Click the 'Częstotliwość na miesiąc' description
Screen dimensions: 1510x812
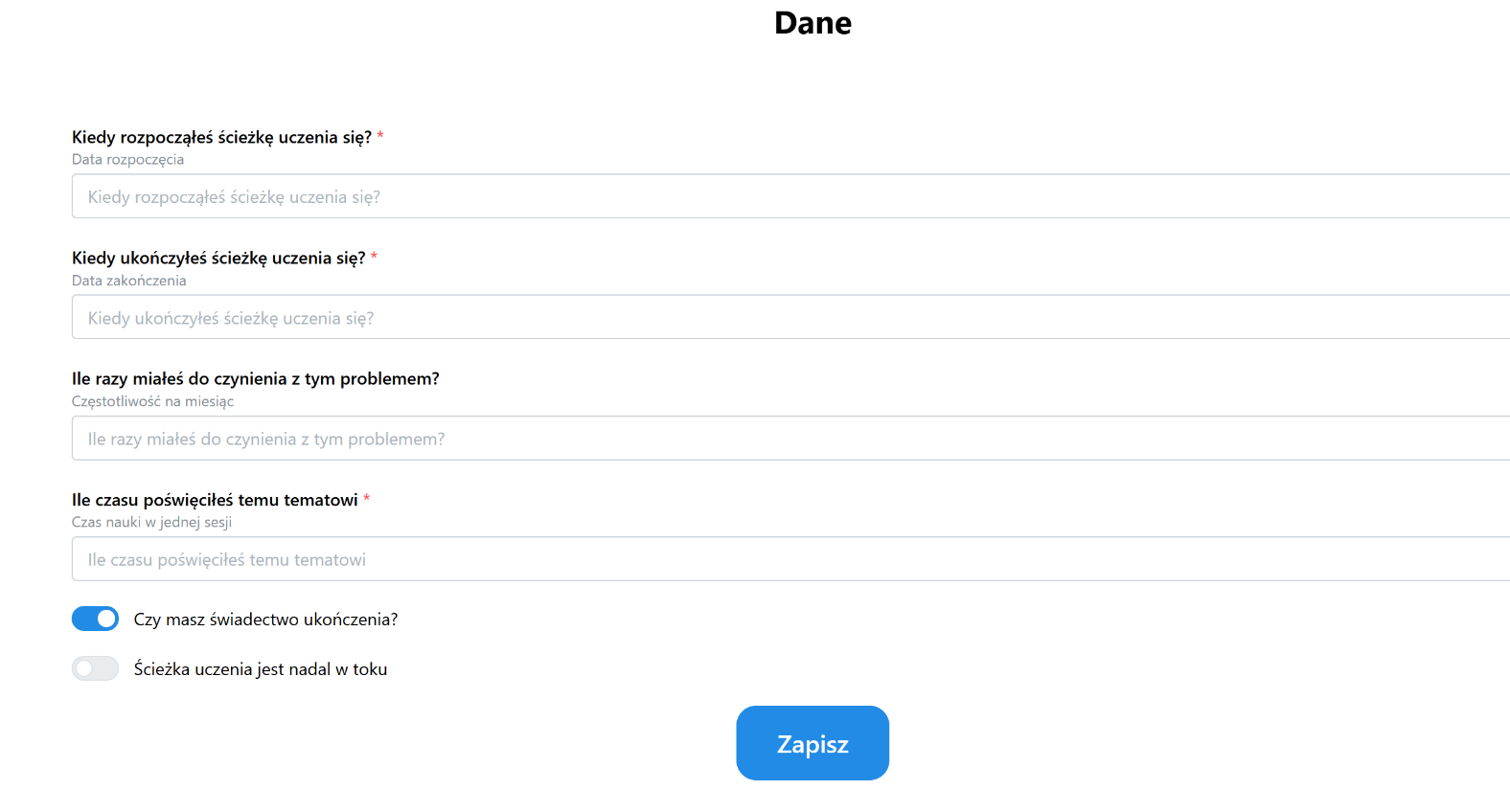pos(152,401)
